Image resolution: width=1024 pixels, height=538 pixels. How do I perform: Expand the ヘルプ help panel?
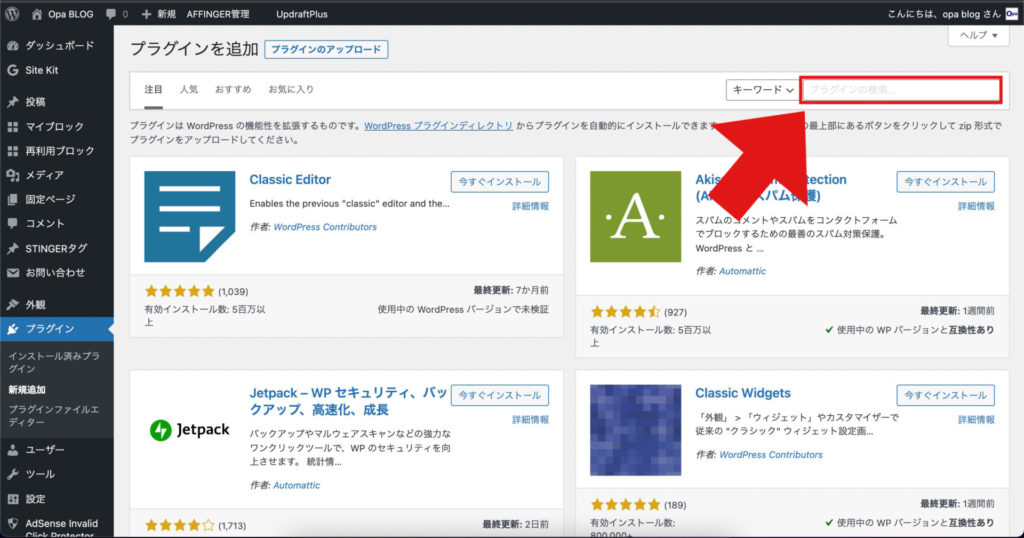coord(978,35)
